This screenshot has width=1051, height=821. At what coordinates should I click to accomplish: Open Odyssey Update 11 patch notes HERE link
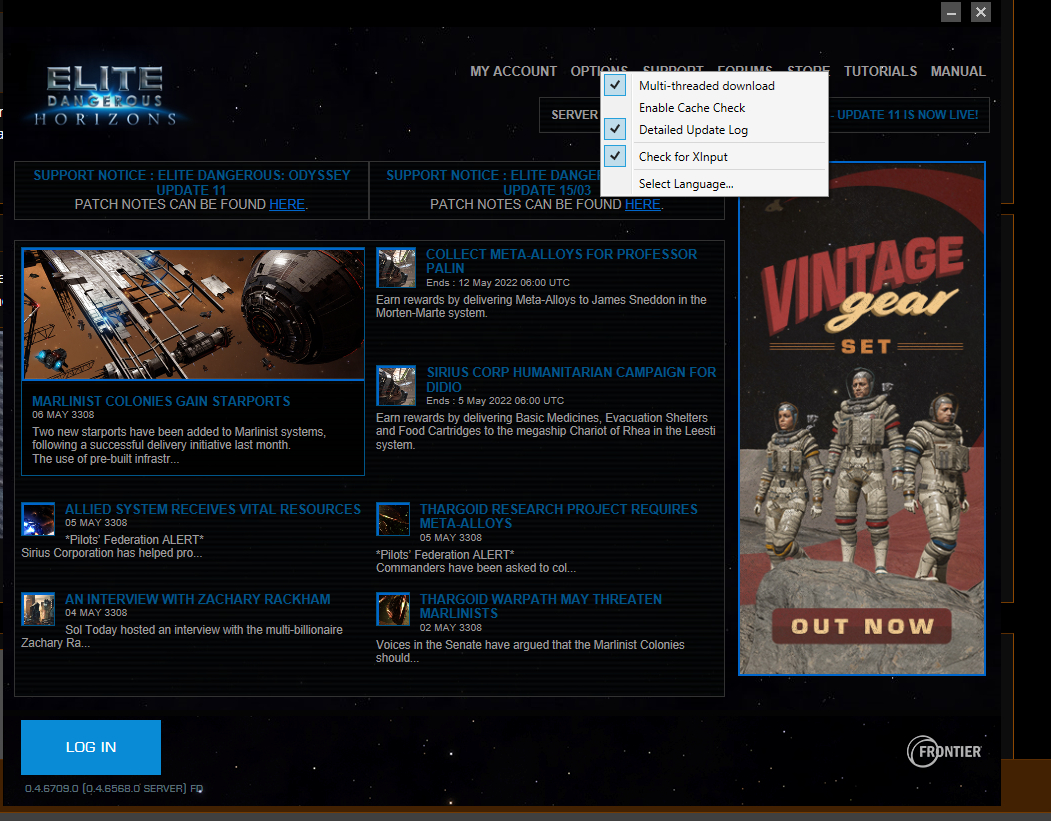(287, 204)
